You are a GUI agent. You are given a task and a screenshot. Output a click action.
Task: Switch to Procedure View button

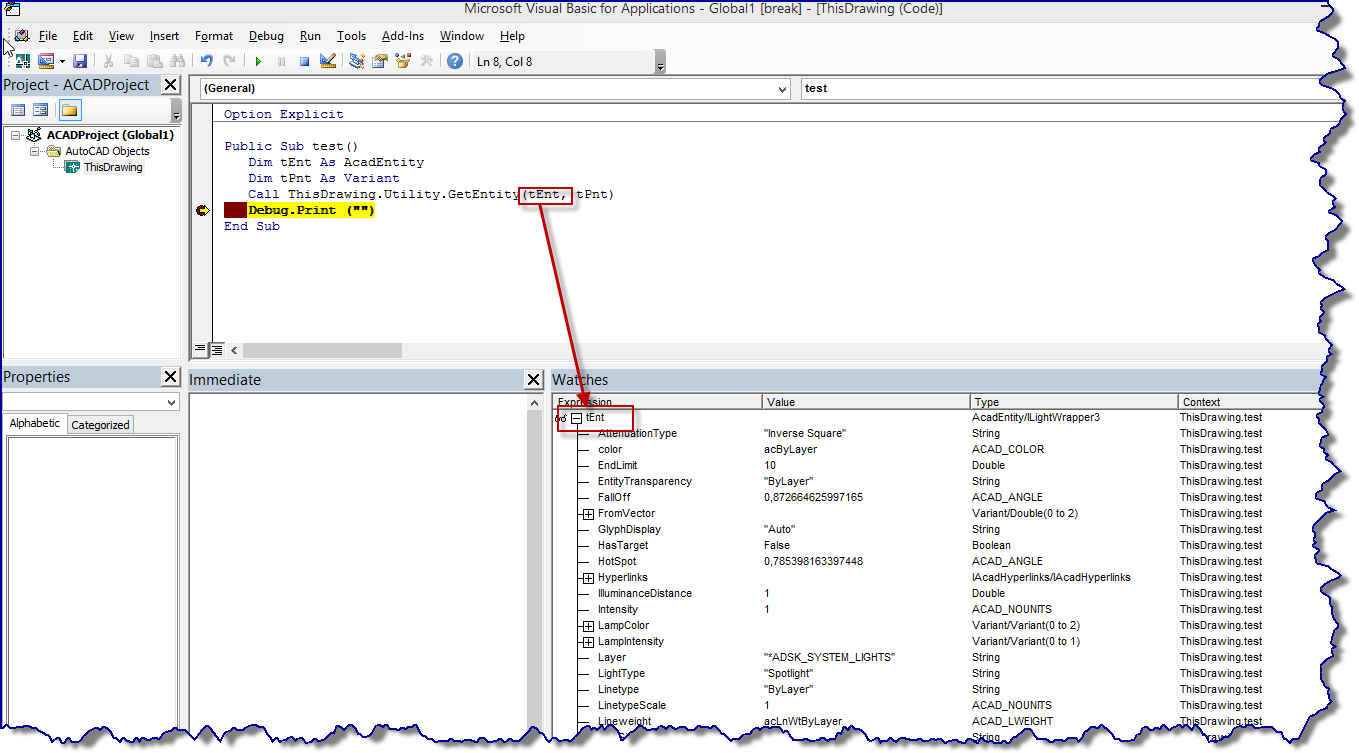coord(200,350)
